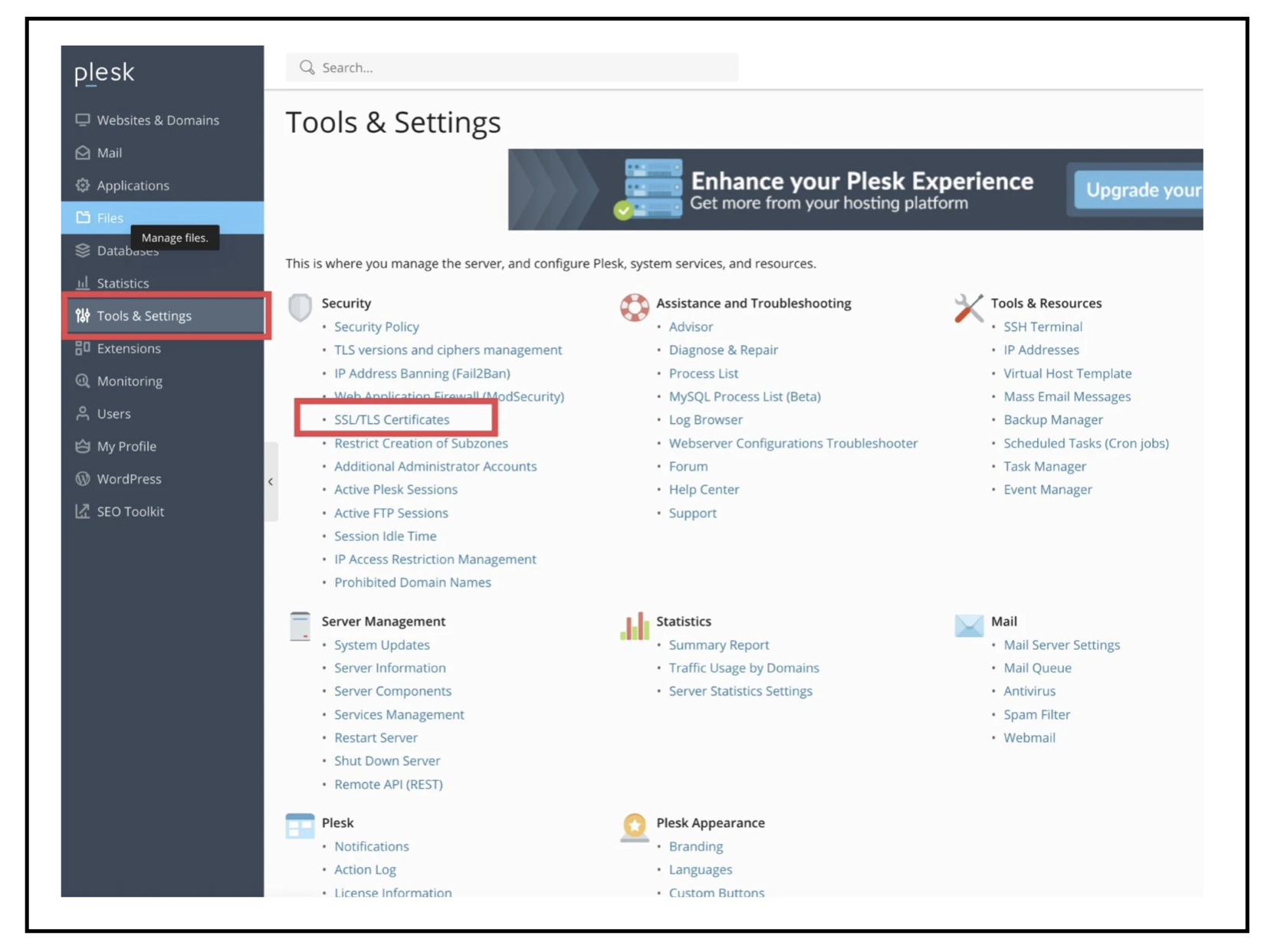Click the plesk logo
The height and width of the screenshot is (952, 1274).
(x=104, y=73)
